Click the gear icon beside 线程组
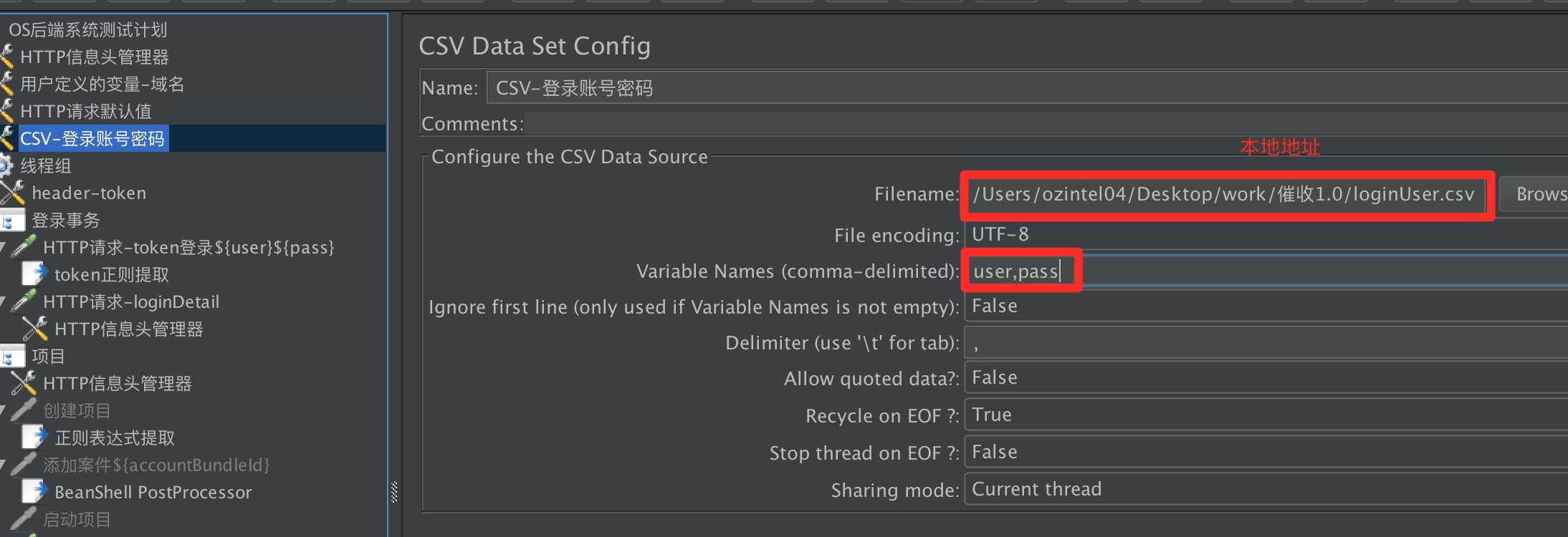Screen dimensions: 1568x537 6,165
